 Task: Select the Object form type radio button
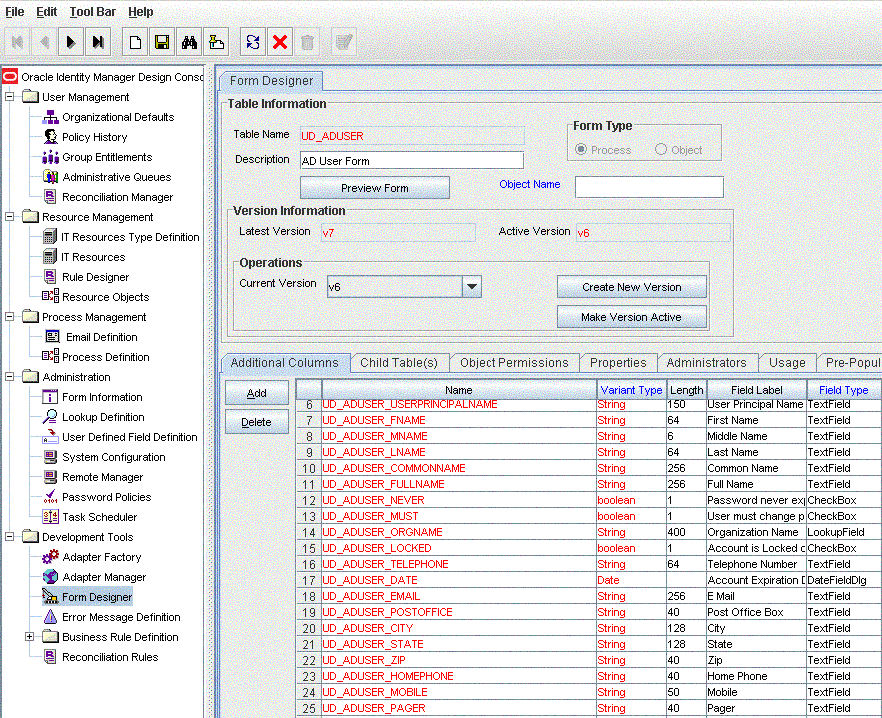point(661,150)
